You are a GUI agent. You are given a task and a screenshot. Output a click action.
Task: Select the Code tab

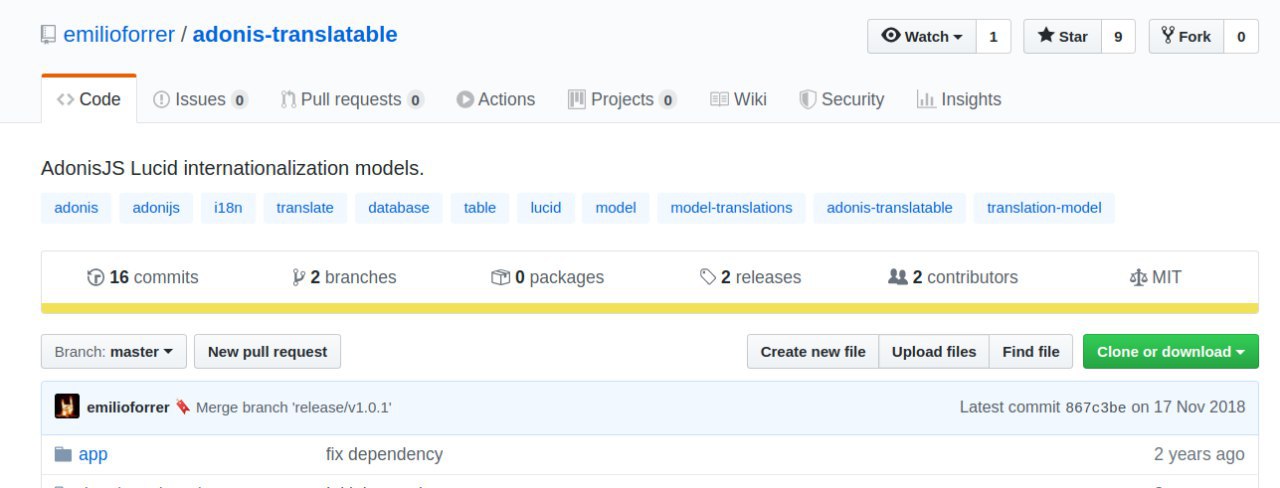(x=89, y=99)
